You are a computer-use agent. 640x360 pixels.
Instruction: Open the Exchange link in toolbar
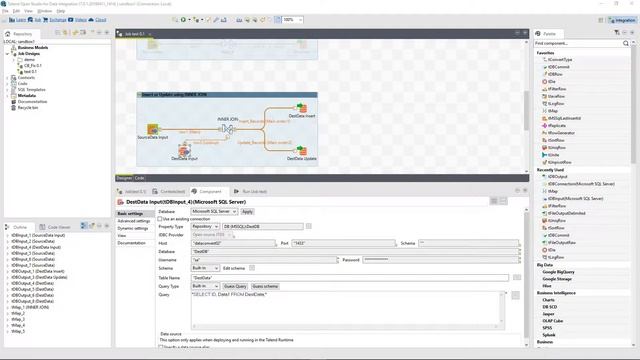(x=54, y=20)
